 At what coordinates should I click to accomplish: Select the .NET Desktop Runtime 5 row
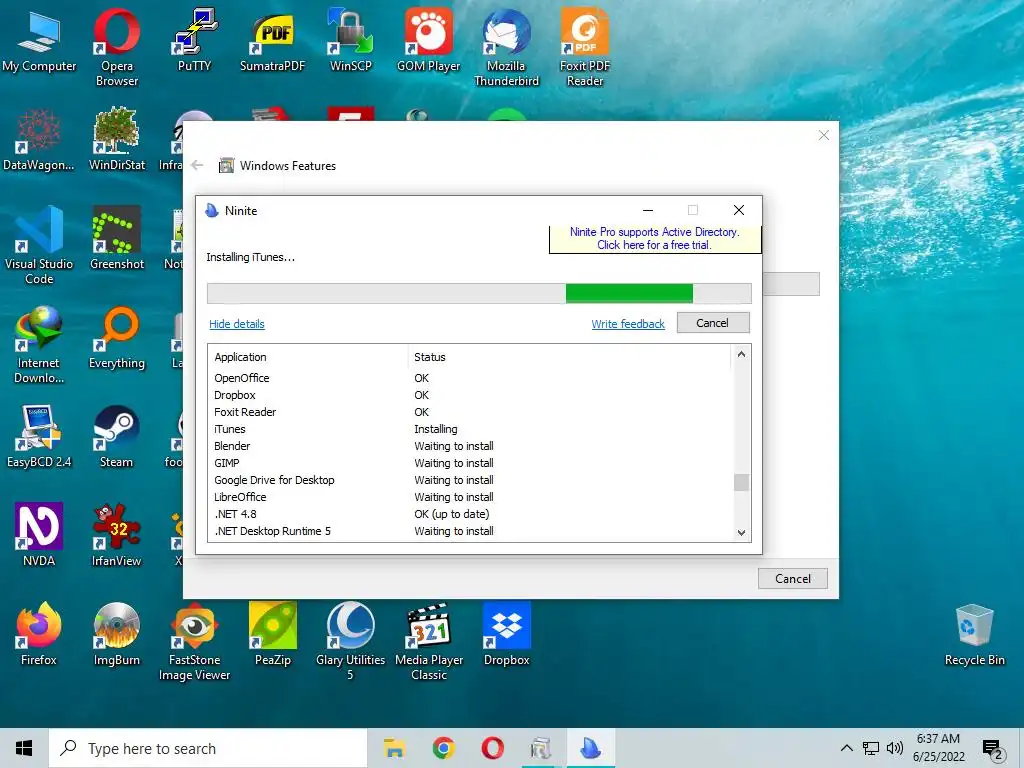[470, 531]
